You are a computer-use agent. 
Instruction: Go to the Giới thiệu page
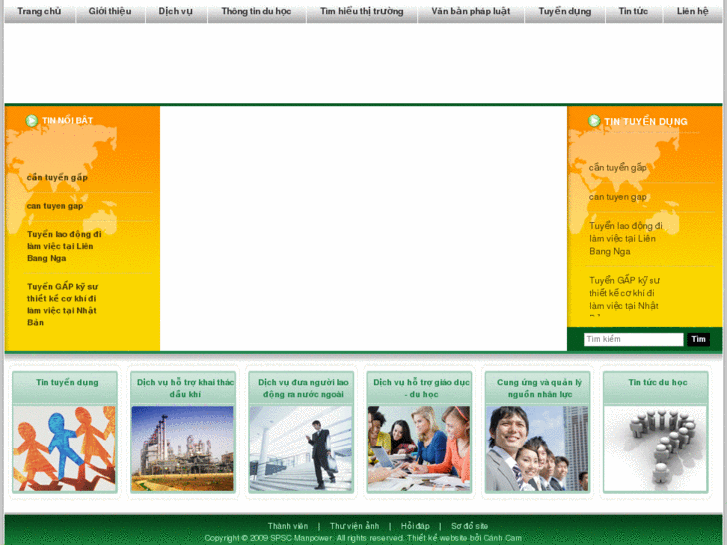[110, 11]
